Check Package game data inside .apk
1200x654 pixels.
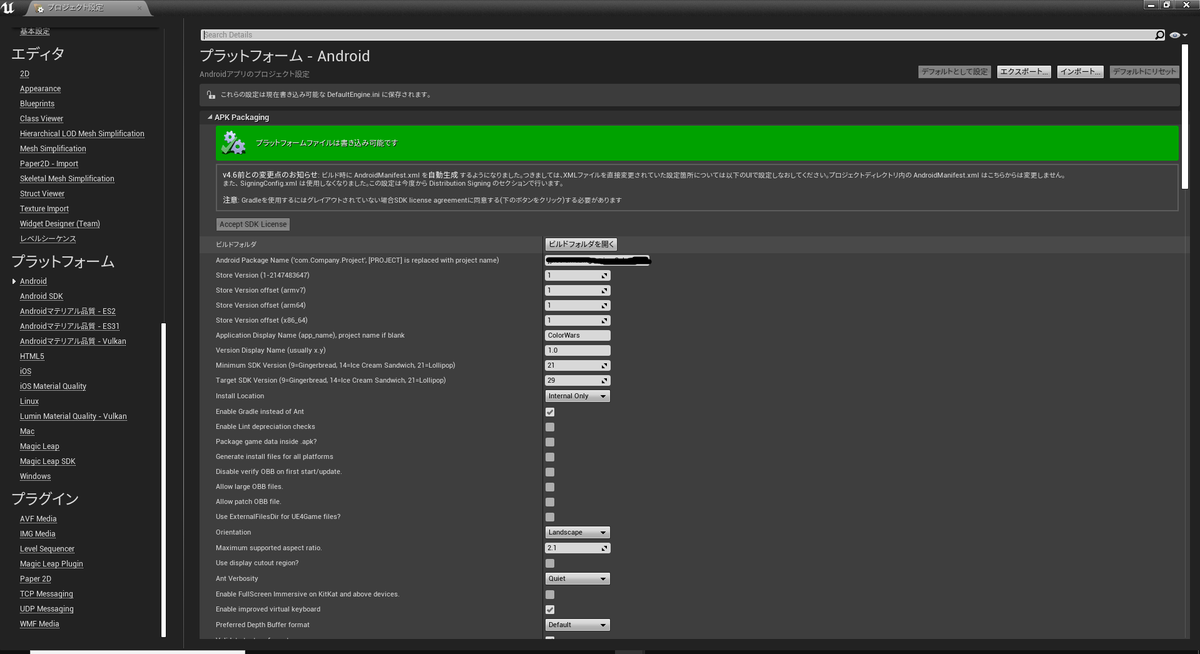pyautogui.click(x=550, y=442)
